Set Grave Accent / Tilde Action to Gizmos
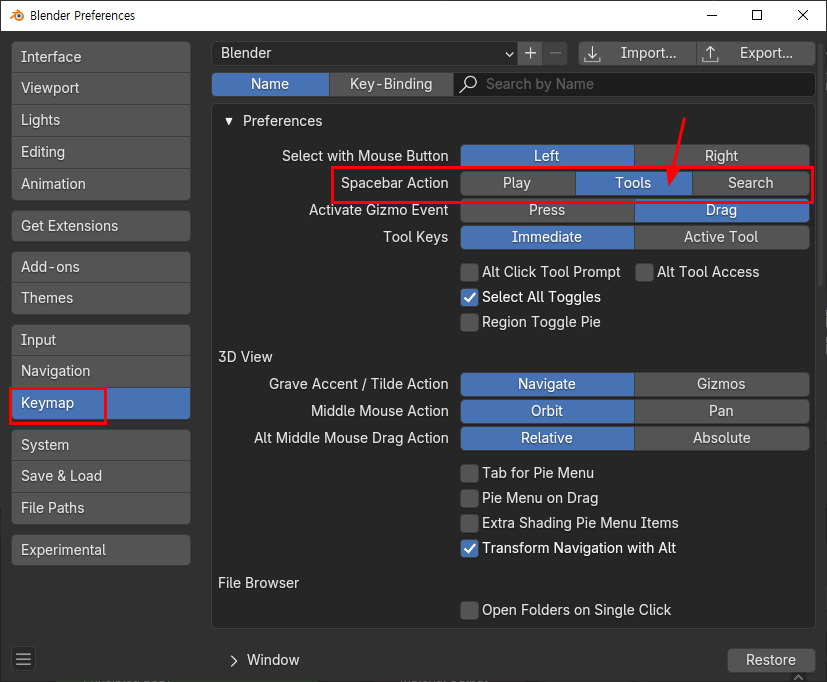Viewport: 827px width, 682px height. coord(722,384)
